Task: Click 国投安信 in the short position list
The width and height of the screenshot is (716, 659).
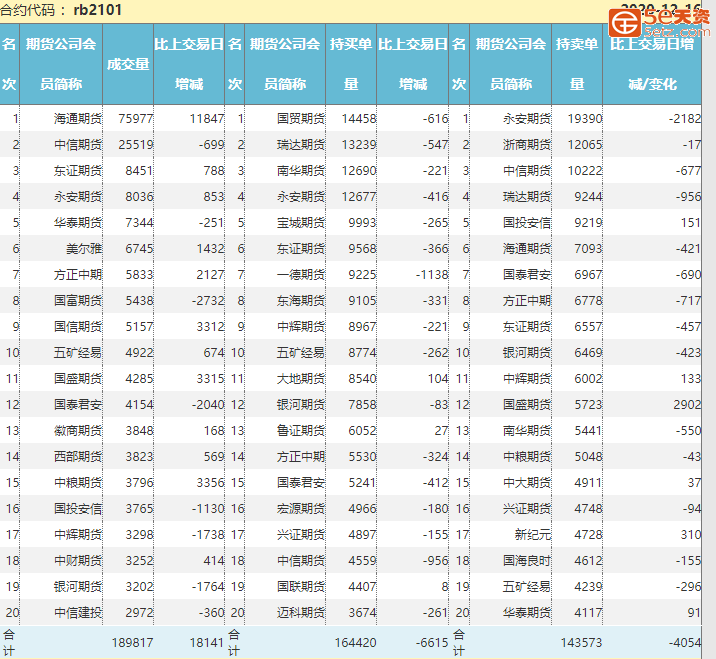Action: pos(527,223)
